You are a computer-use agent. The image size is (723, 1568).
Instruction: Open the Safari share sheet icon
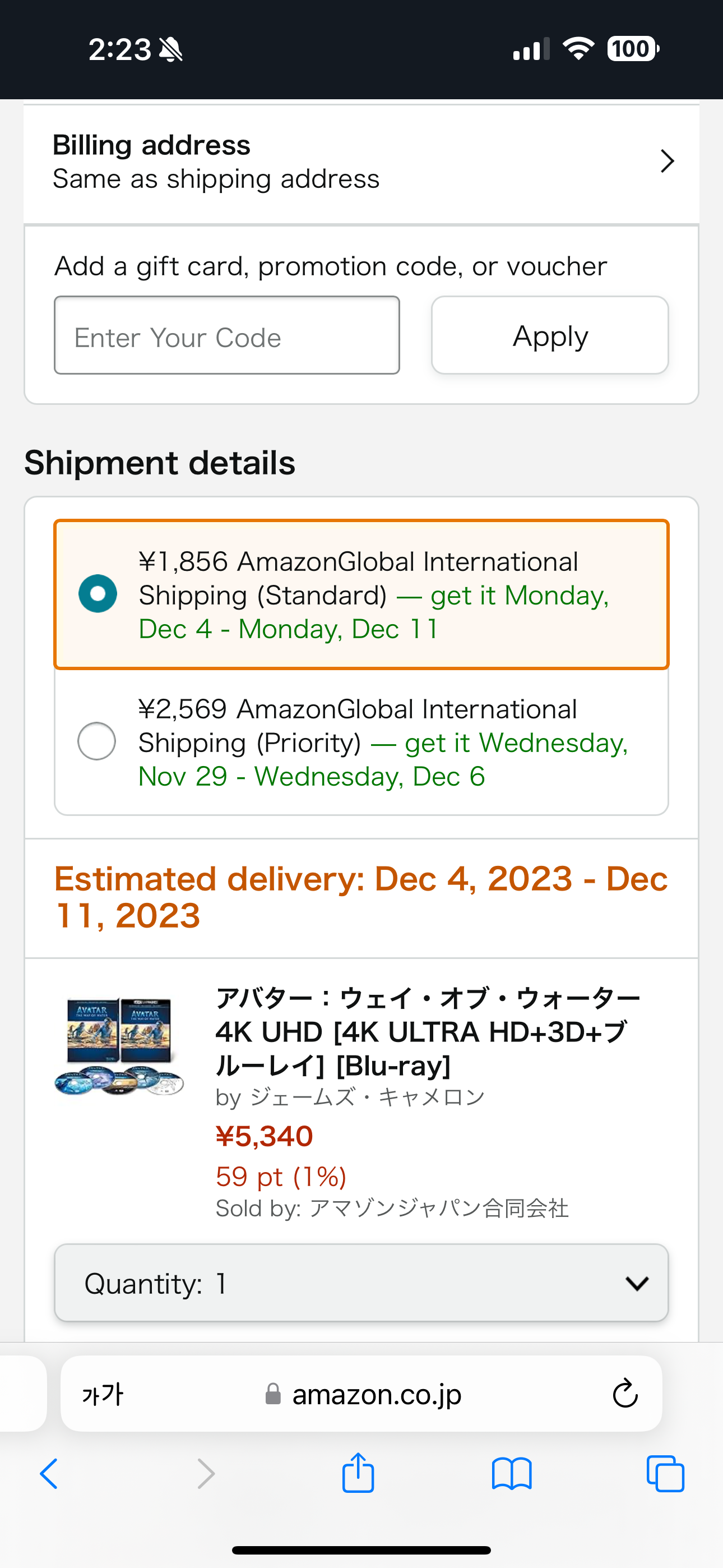click(x=358, y=1473)
